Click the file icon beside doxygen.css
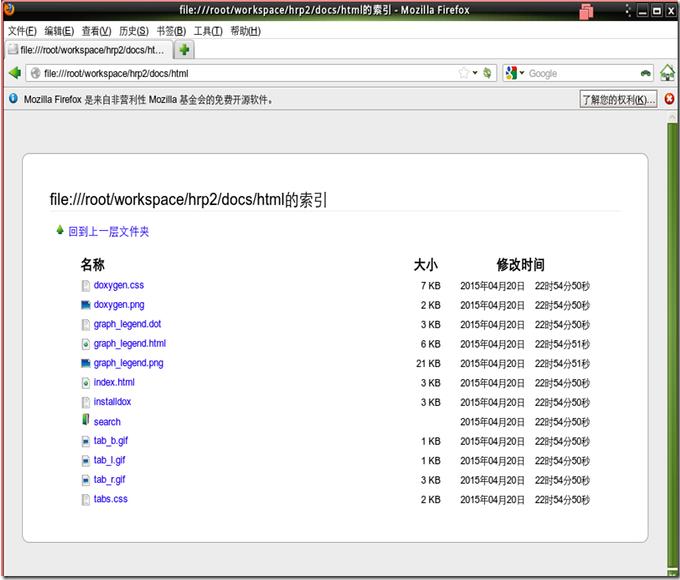680x580 pixels. point(85,285)
